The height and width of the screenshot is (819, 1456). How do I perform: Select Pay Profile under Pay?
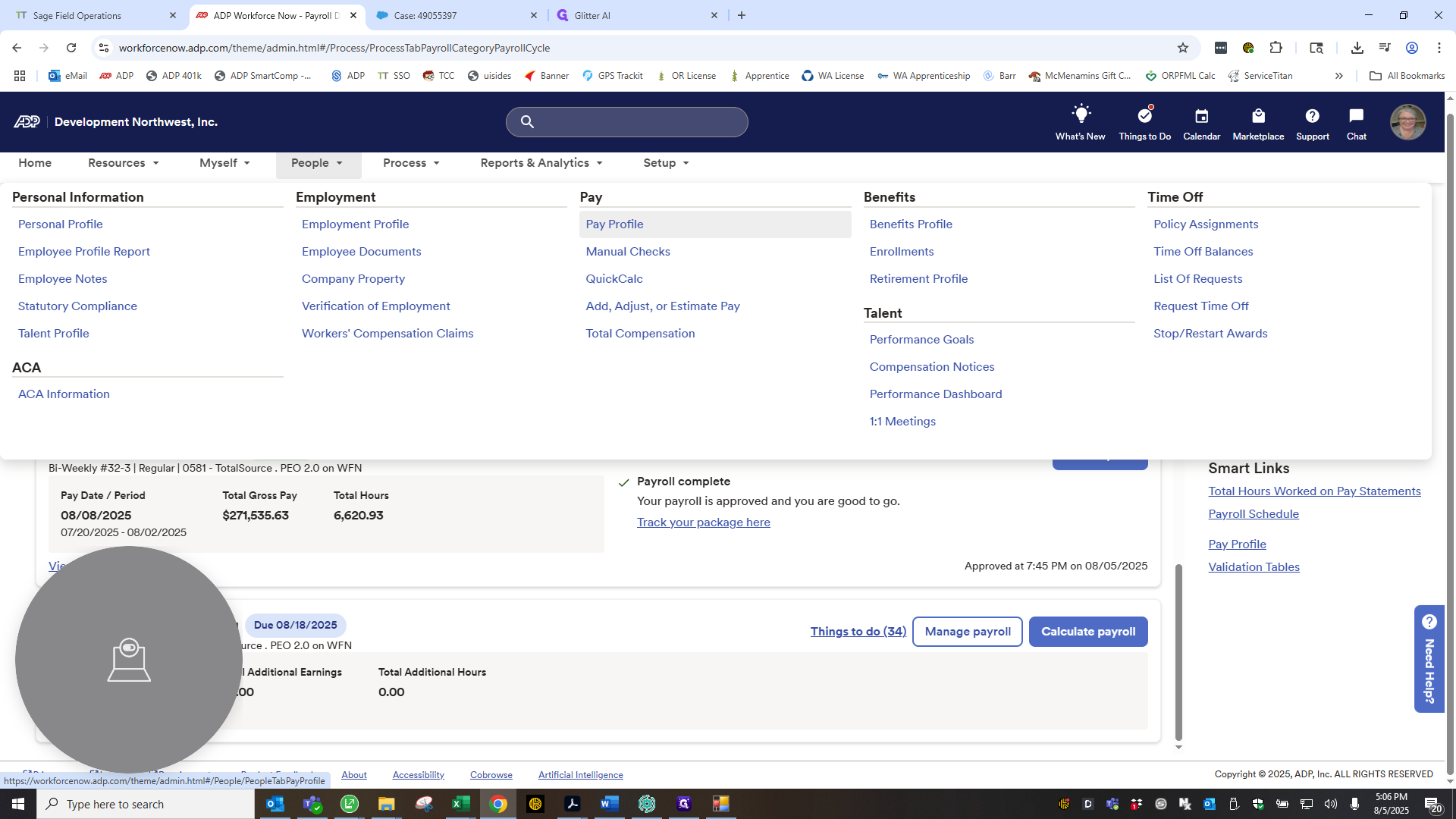pos(715,224)
